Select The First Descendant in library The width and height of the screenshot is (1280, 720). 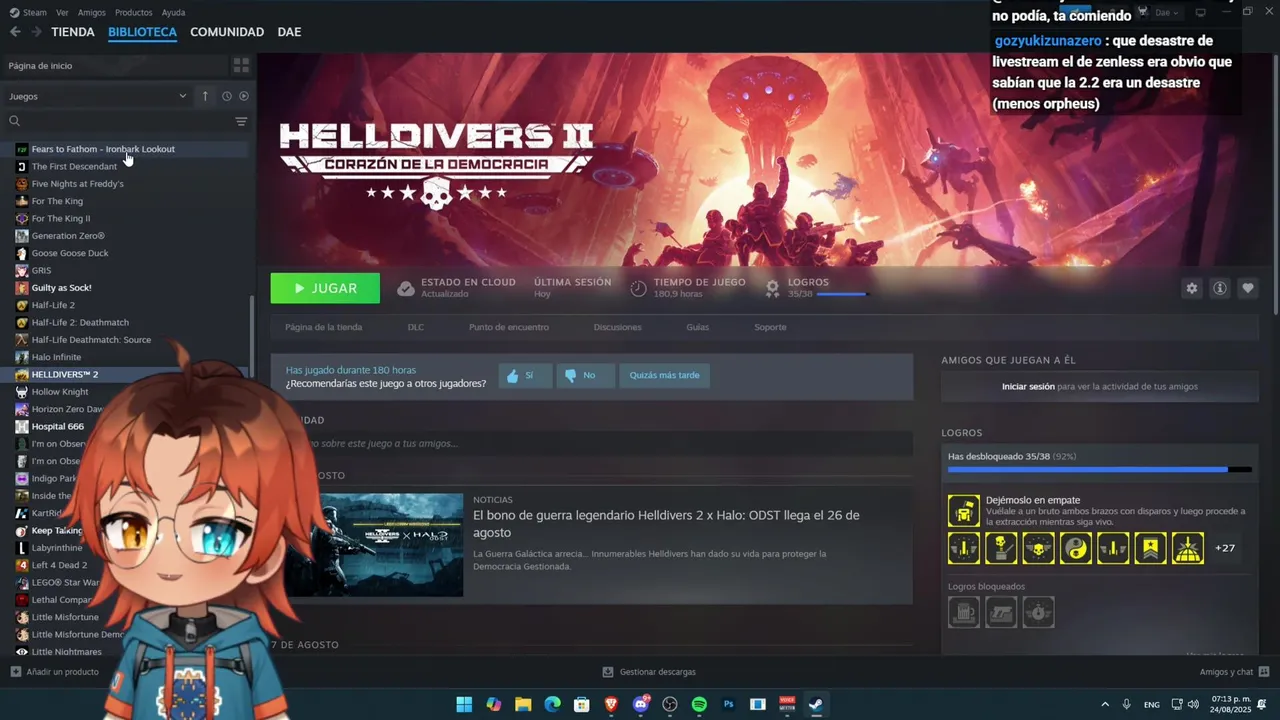[x=126, y=166]
